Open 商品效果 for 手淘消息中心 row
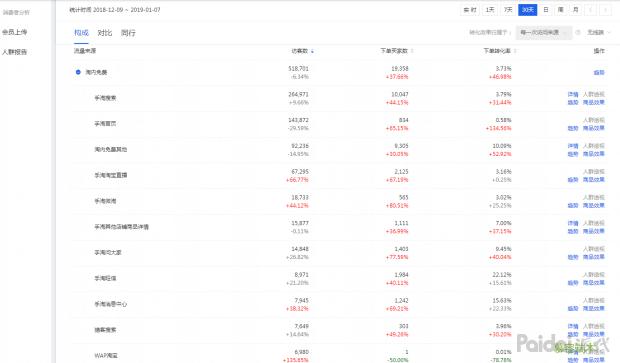This screenshot has height=363, width=620. coord(594,308)
